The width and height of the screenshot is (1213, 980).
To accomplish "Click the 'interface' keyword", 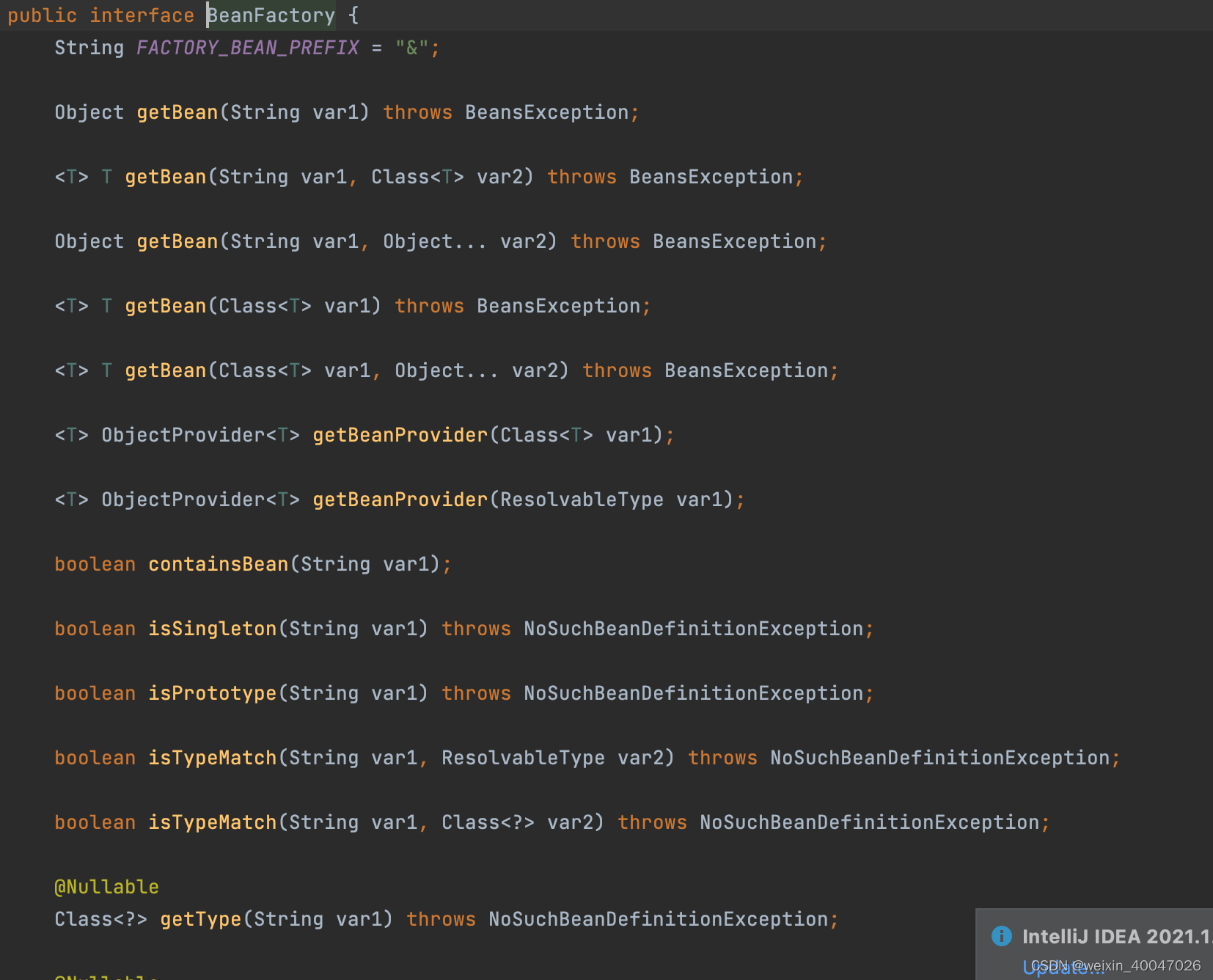I will coord(142,15).
